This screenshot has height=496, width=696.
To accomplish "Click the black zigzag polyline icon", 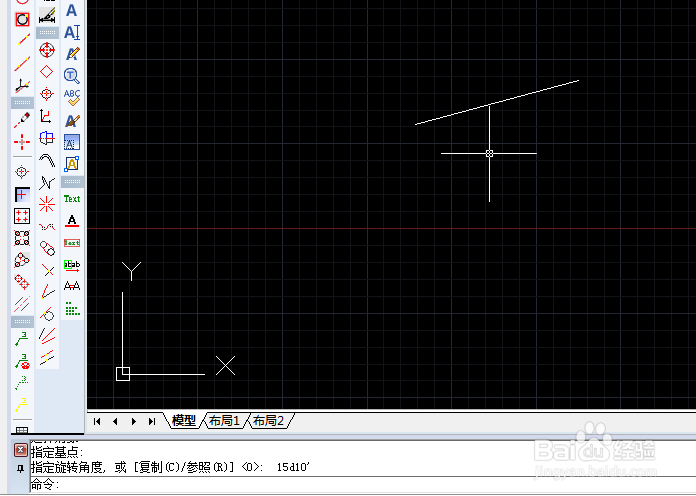I will [x=47, y=183].
